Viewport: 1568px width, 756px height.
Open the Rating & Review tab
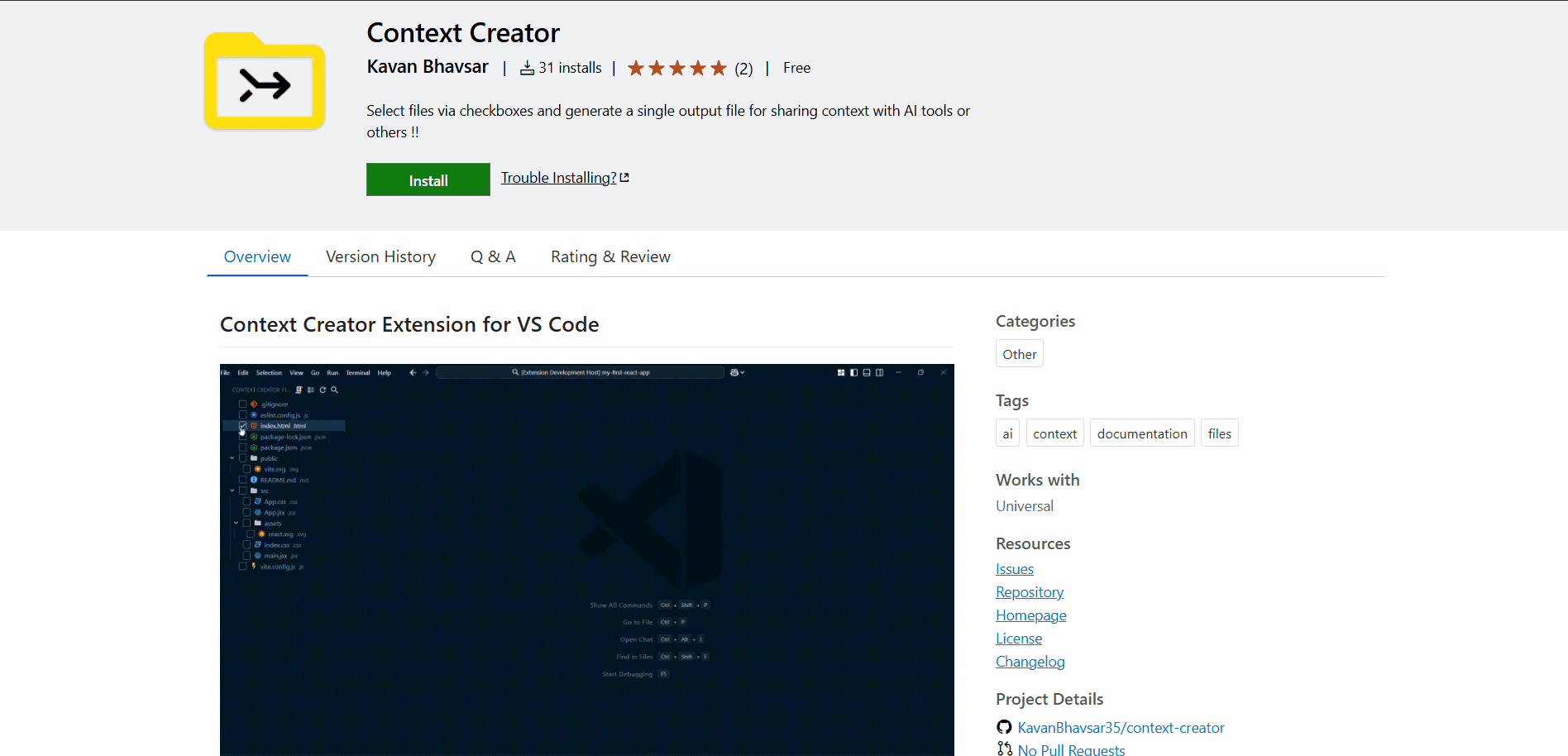tap(610, 256)
